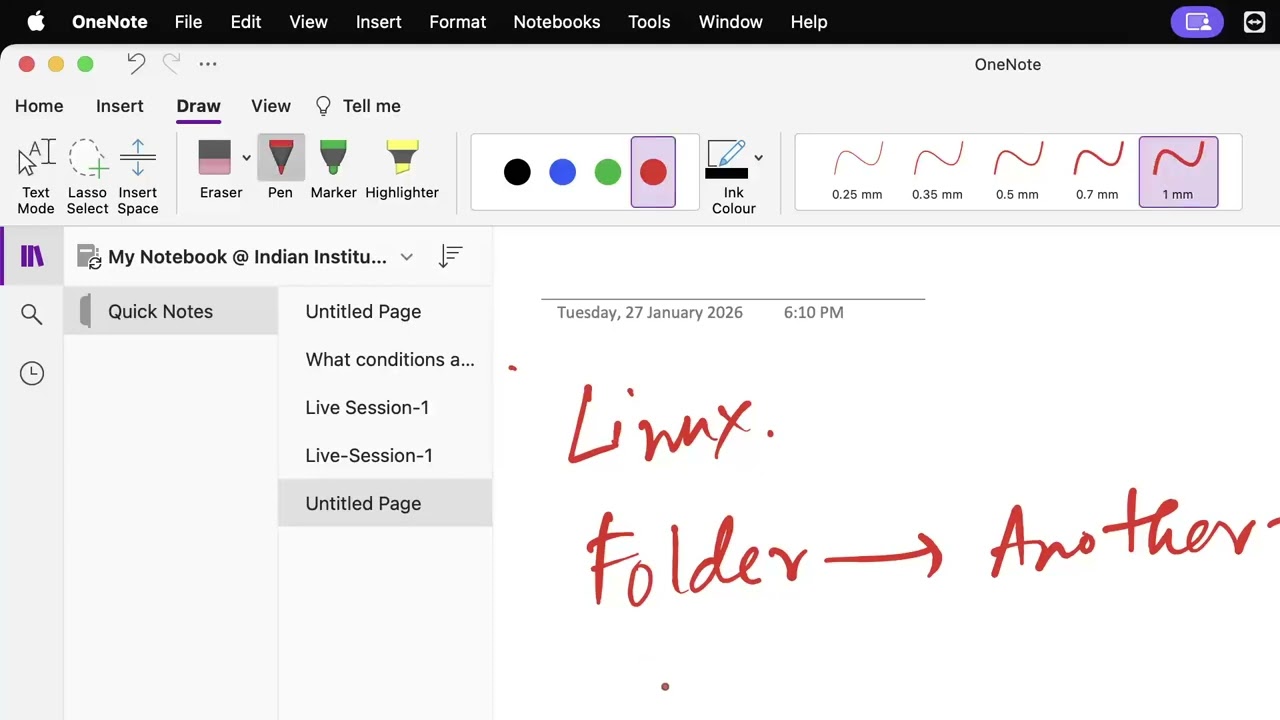This screenshot has width=1280, height=720.
Task: Choose the blue pen colour
Action: click(x=563, y=172)
